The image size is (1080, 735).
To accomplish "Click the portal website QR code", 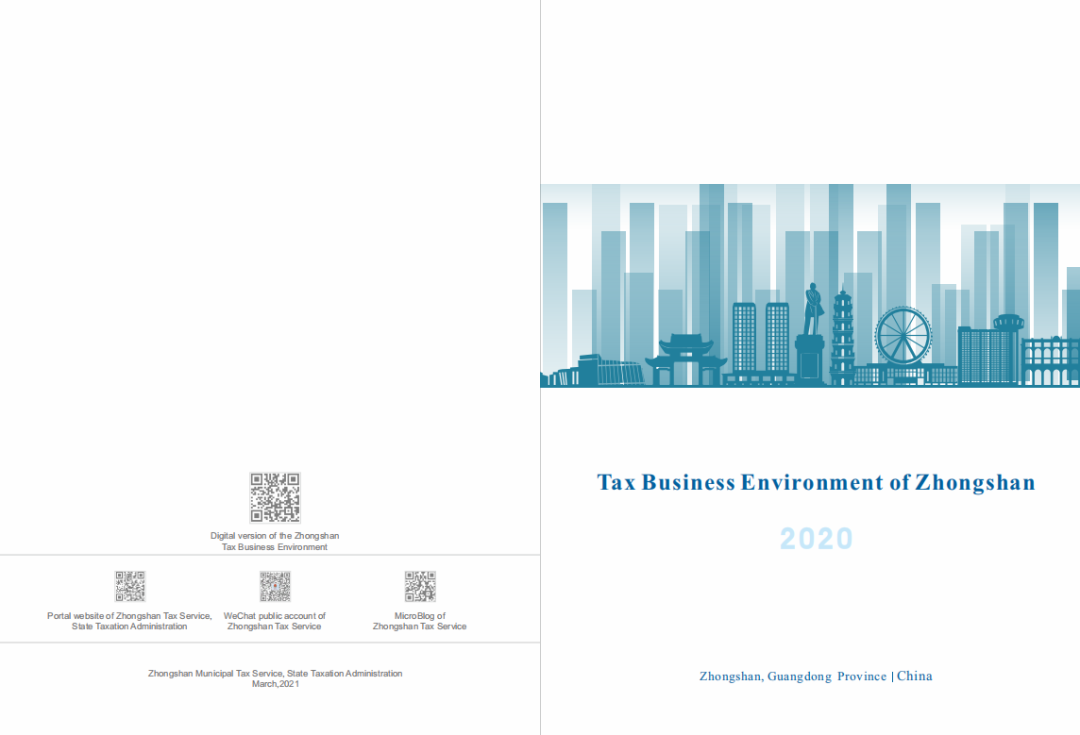I will (x=129, y=586).
